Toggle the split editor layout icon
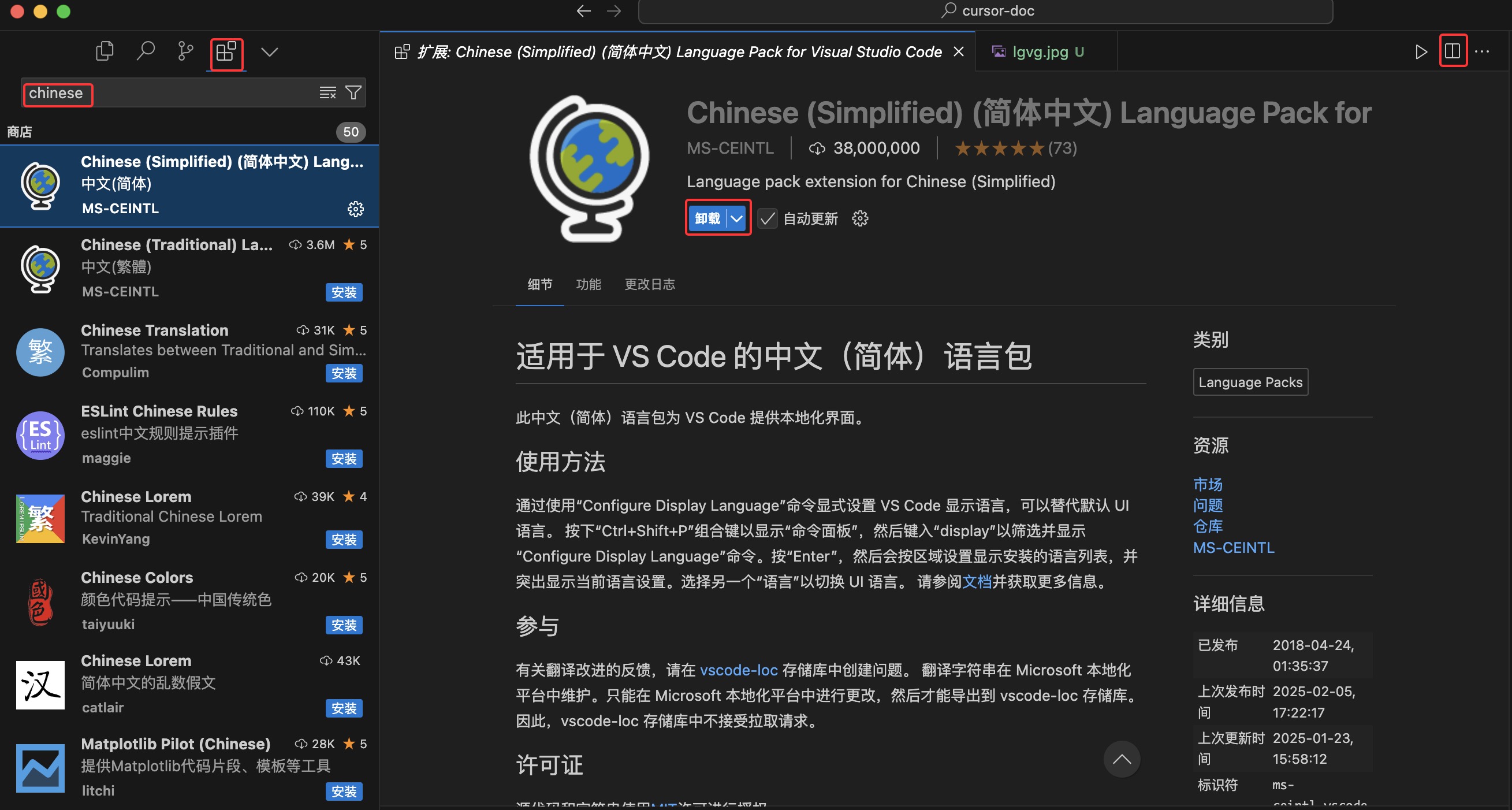The height and width of the screenshot is (810, 1512). [1452, 51]
